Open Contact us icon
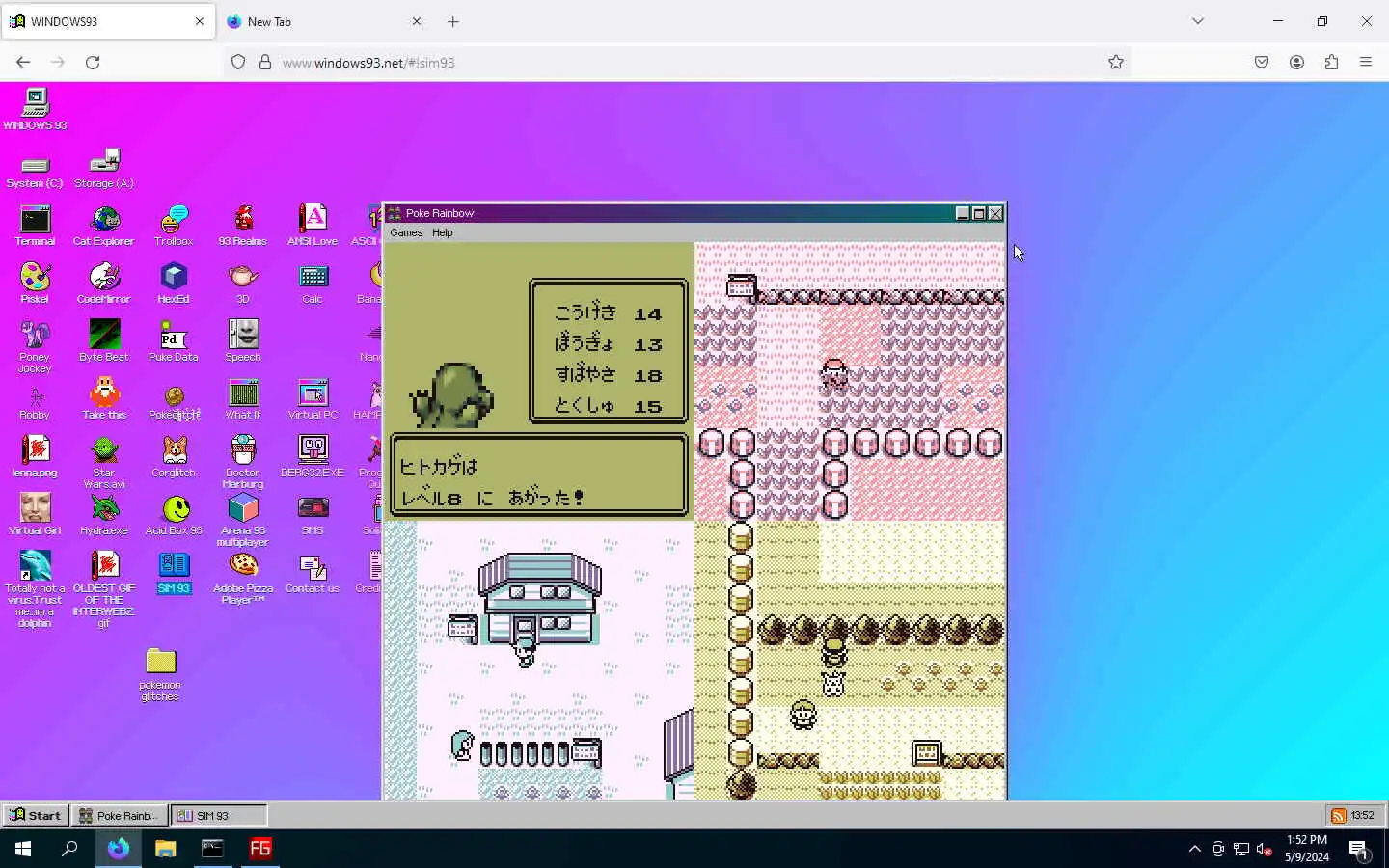This screenshot has width=1389, height=868. [313, 574]
